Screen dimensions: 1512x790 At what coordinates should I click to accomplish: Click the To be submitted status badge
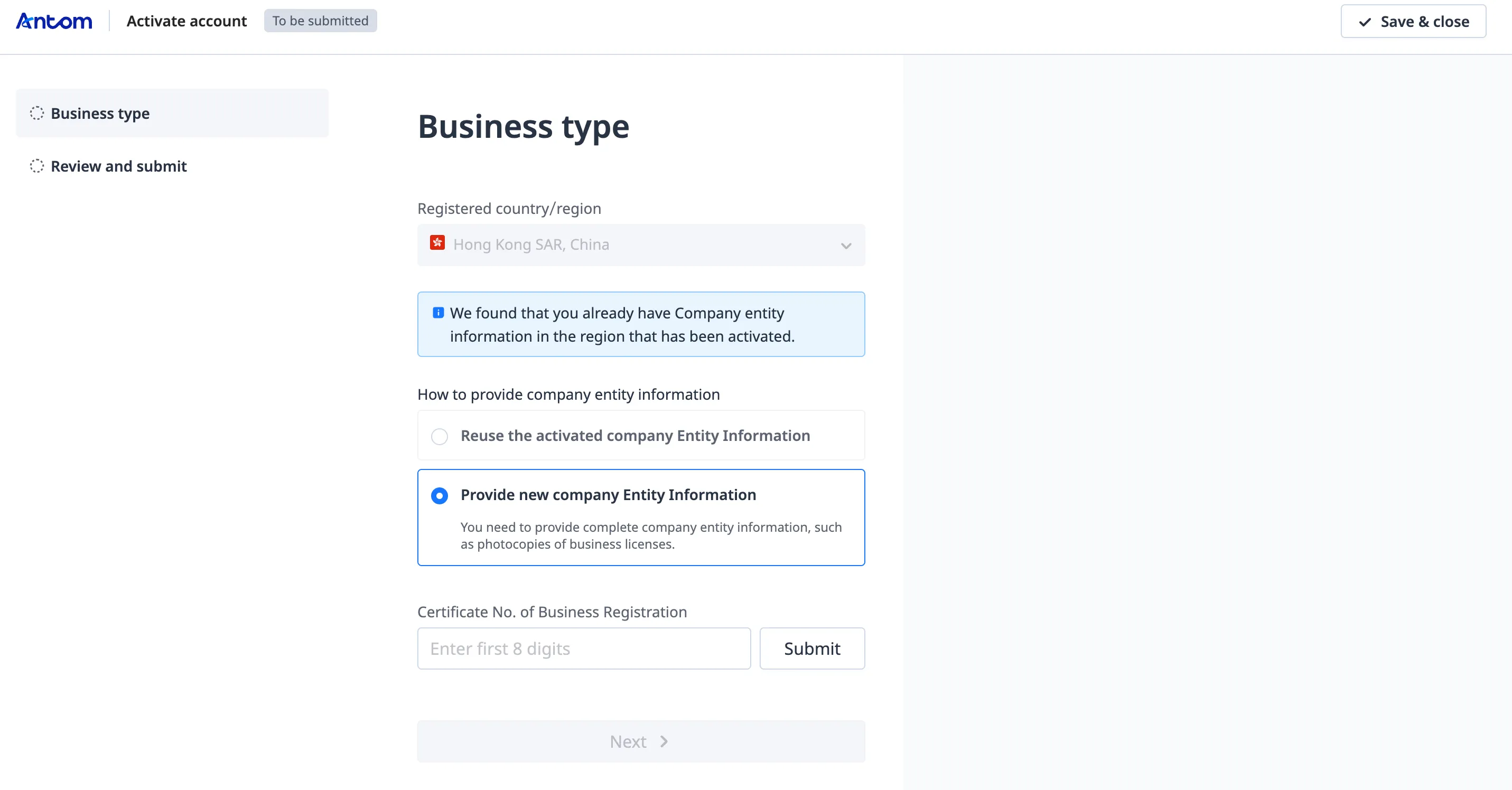pos(321,21)
